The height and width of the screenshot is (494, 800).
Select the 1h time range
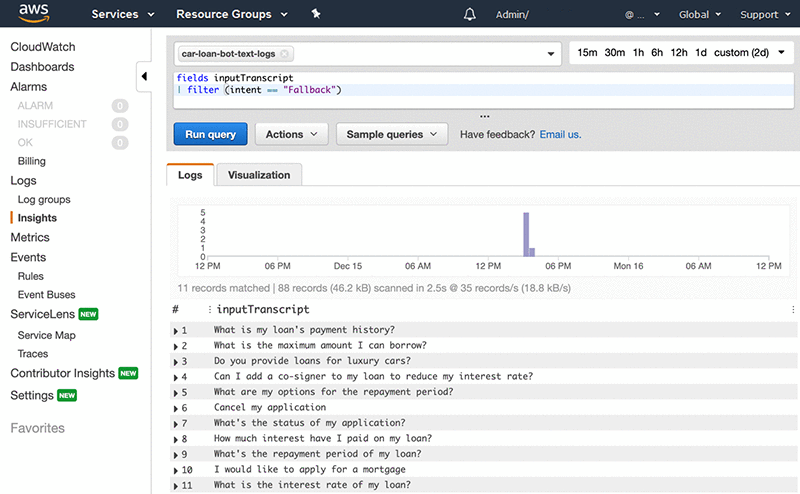click(638, 53)
